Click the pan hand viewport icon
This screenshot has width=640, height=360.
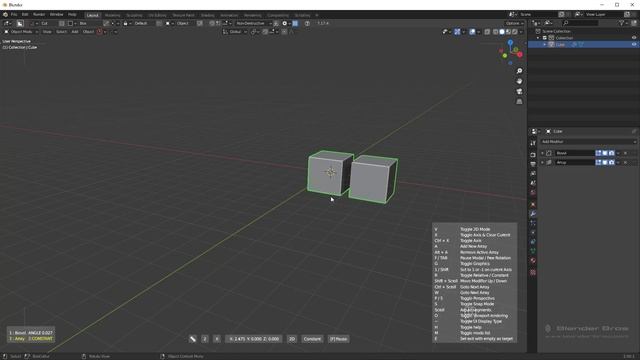[519, 81]
